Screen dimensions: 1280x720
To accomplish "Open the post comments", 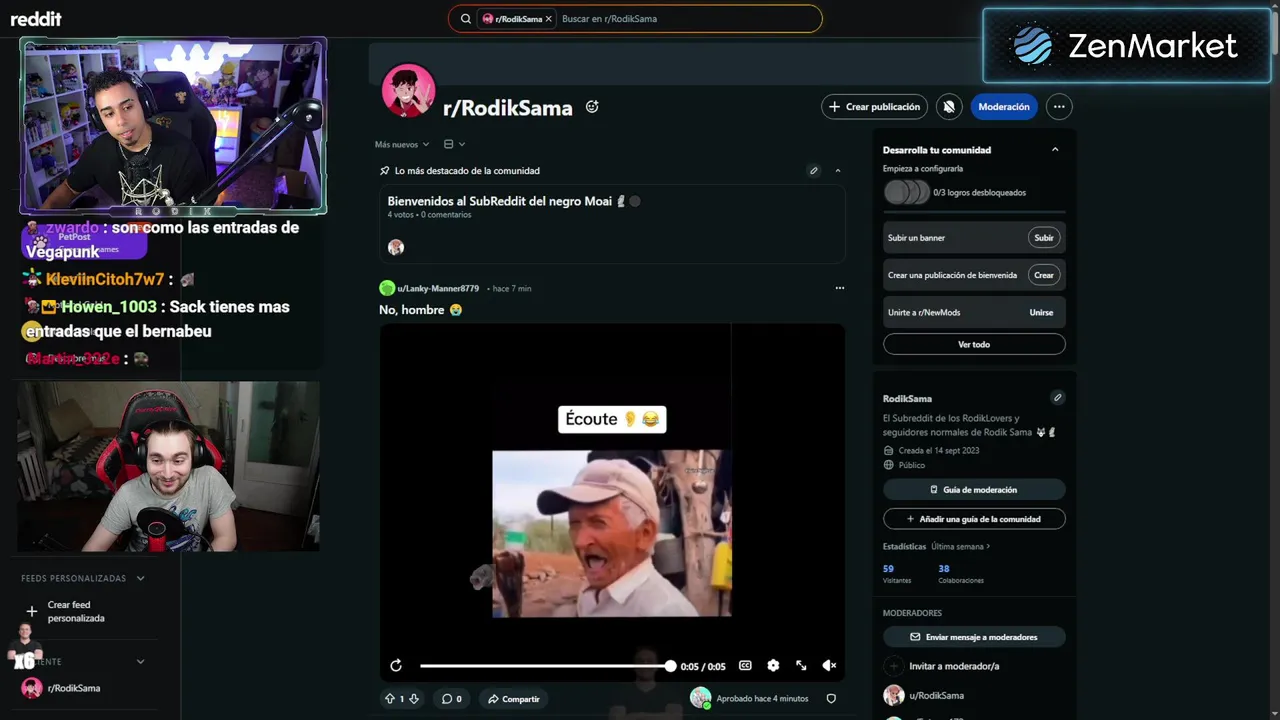I will [452, 699].
